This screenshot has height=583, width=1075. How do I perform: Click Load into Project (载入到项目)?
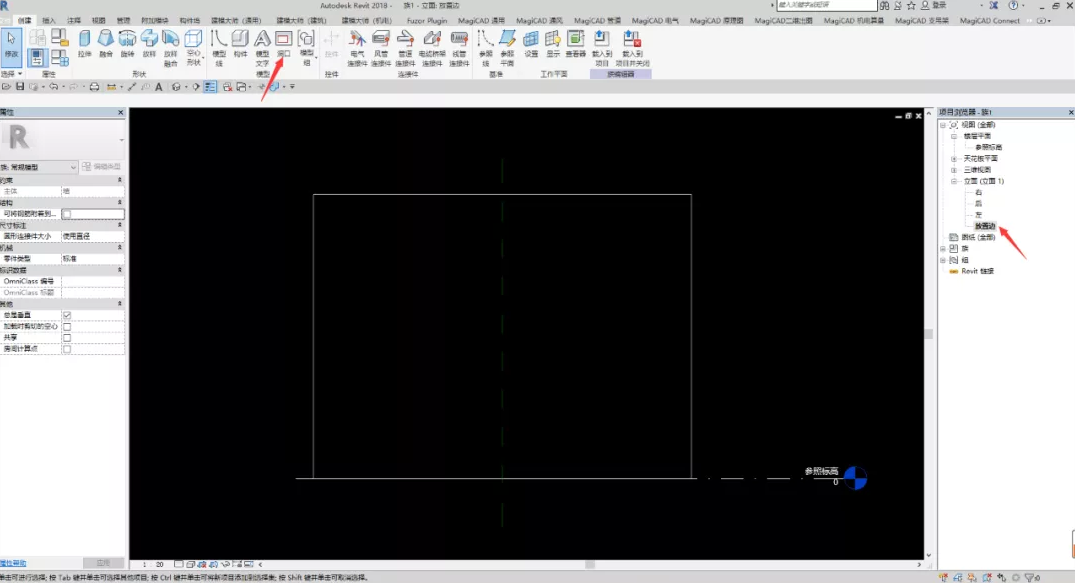pos(602,47)
